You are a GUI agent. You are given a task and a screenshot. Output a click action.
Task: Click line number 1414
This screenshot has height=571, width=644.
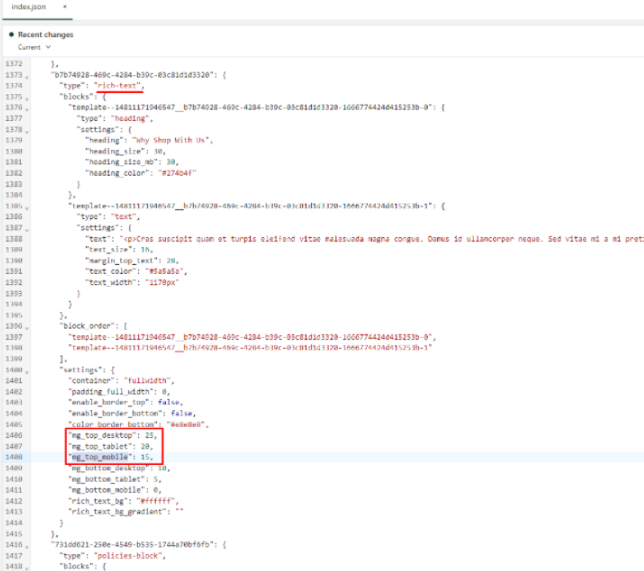[x=14, y=523]
